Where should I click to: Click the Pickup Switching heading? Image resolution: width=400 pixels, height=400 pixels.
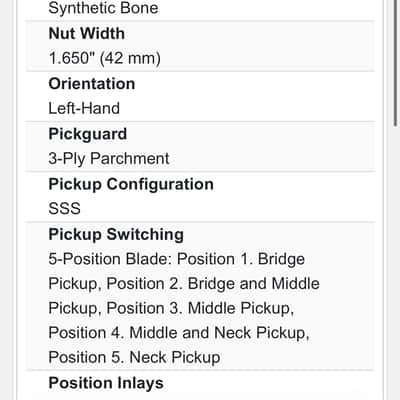point(116,235)
